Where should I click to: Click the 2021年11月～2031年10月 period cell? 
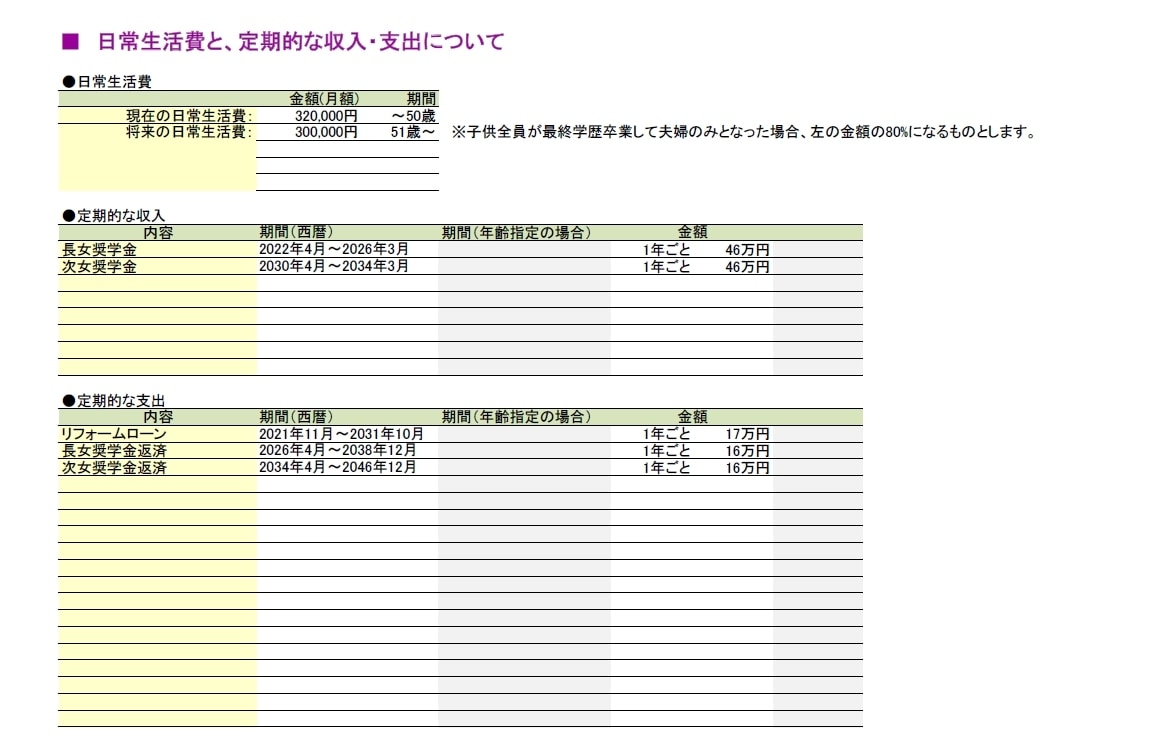coord(341,434)
